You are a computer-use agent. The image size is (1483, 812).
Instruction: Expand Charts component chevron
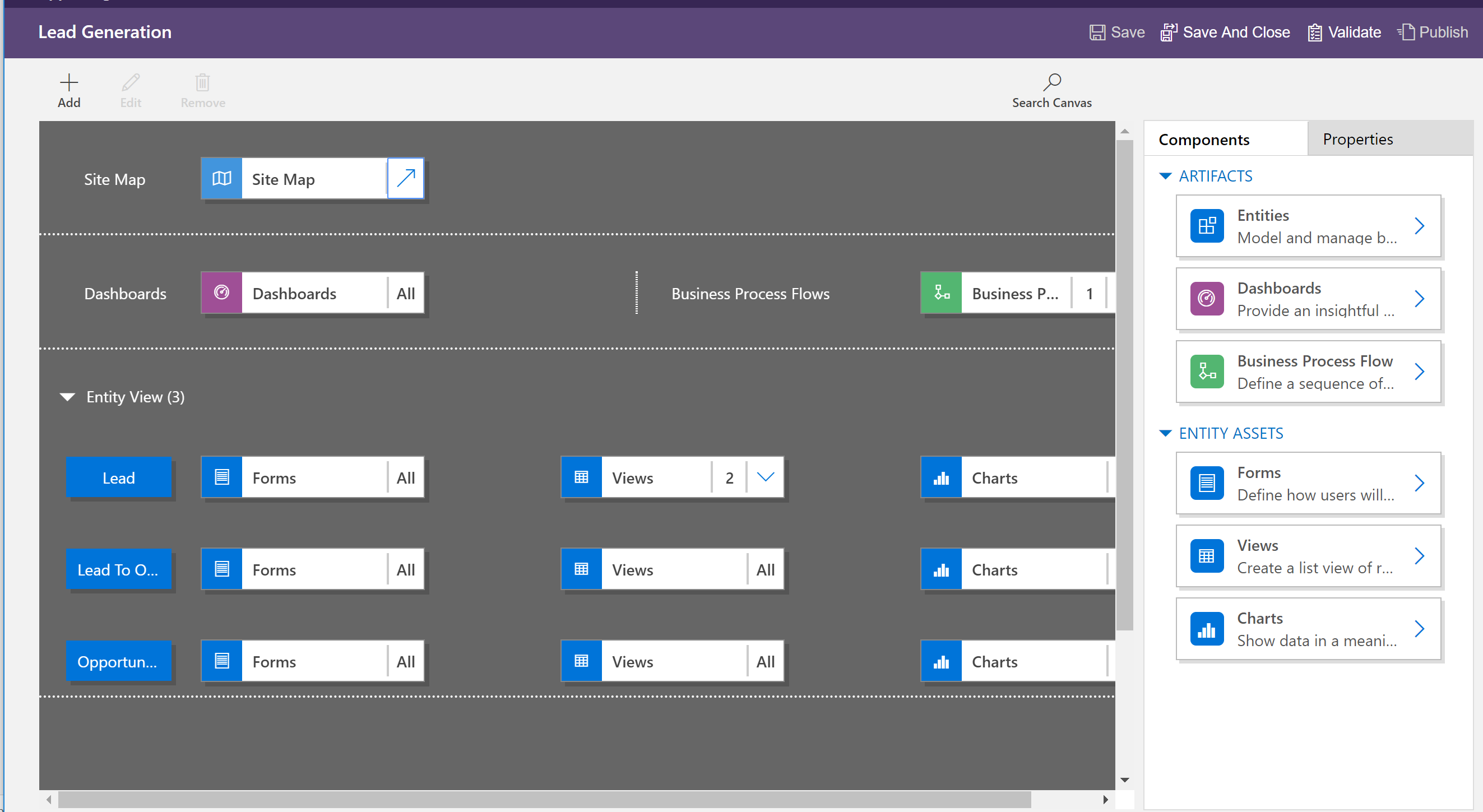click(1420, 629)
